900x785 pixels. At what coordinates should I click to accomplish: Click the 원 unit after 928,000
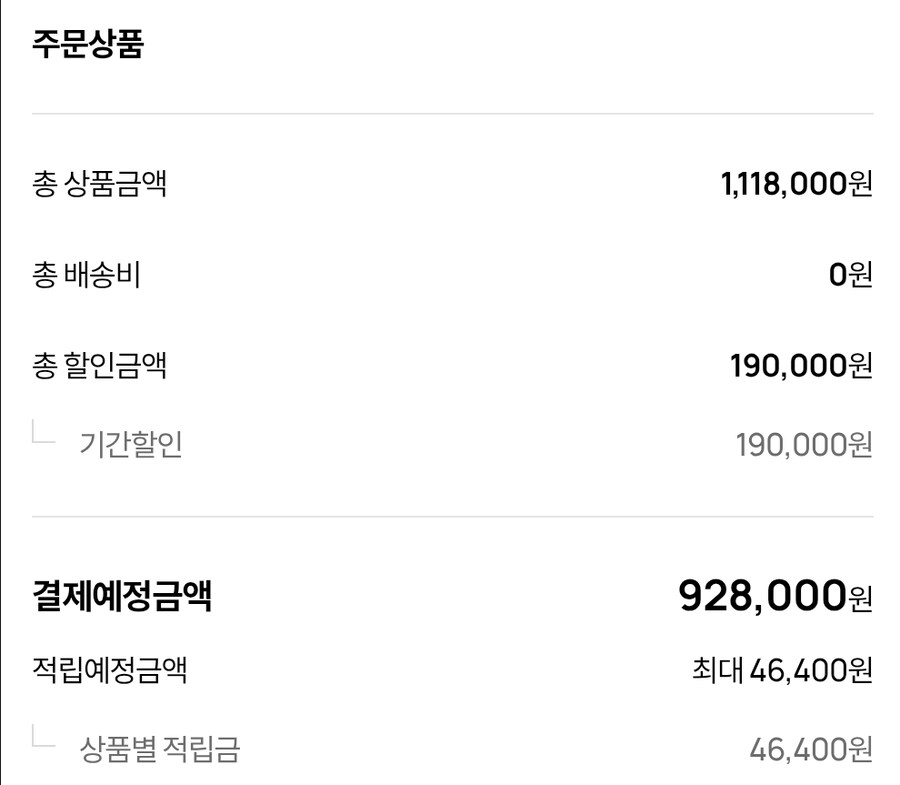(861, 600)
